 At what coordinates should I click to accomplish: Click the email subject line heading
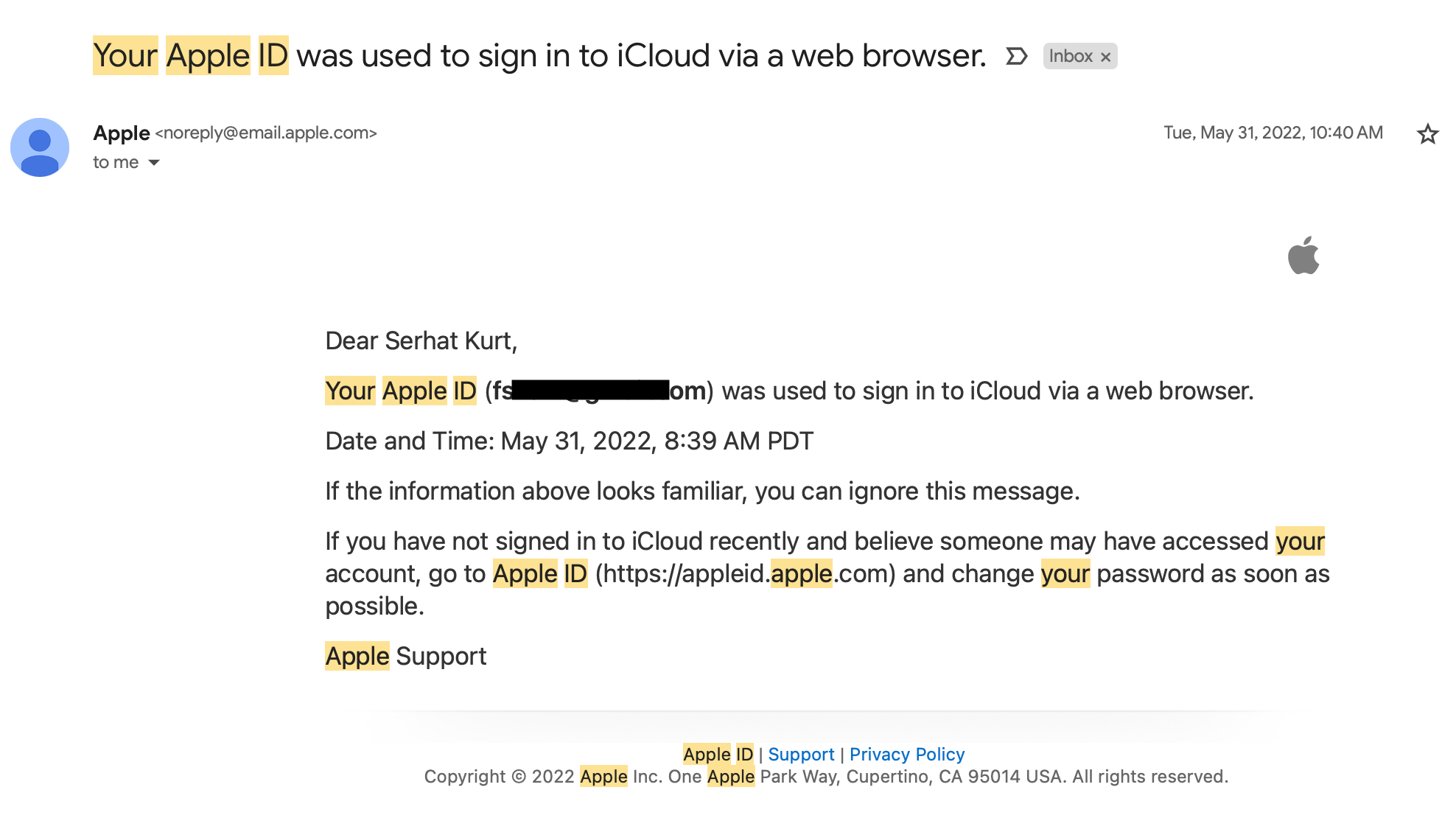click(540, 55)
